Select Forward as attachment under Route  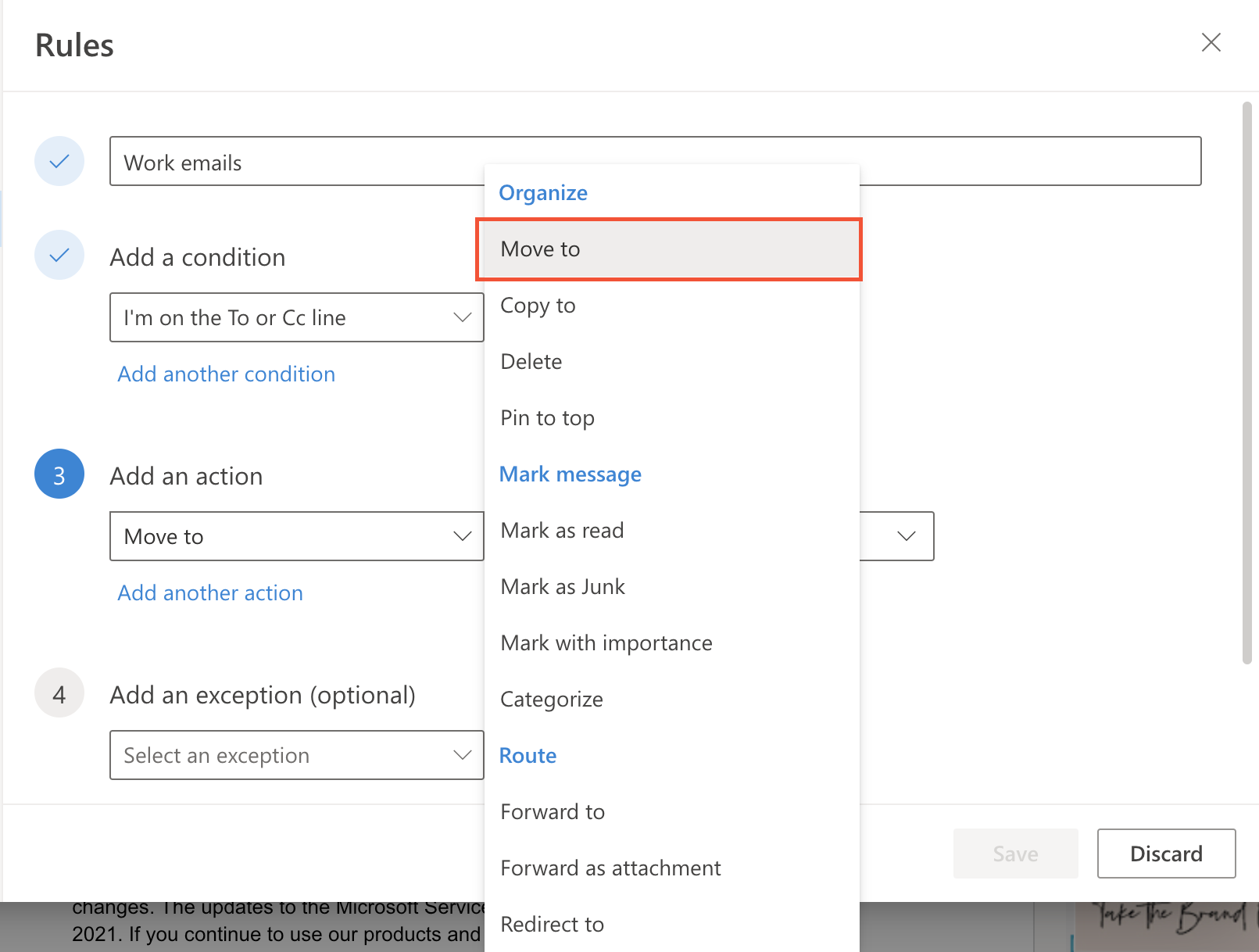610,868
